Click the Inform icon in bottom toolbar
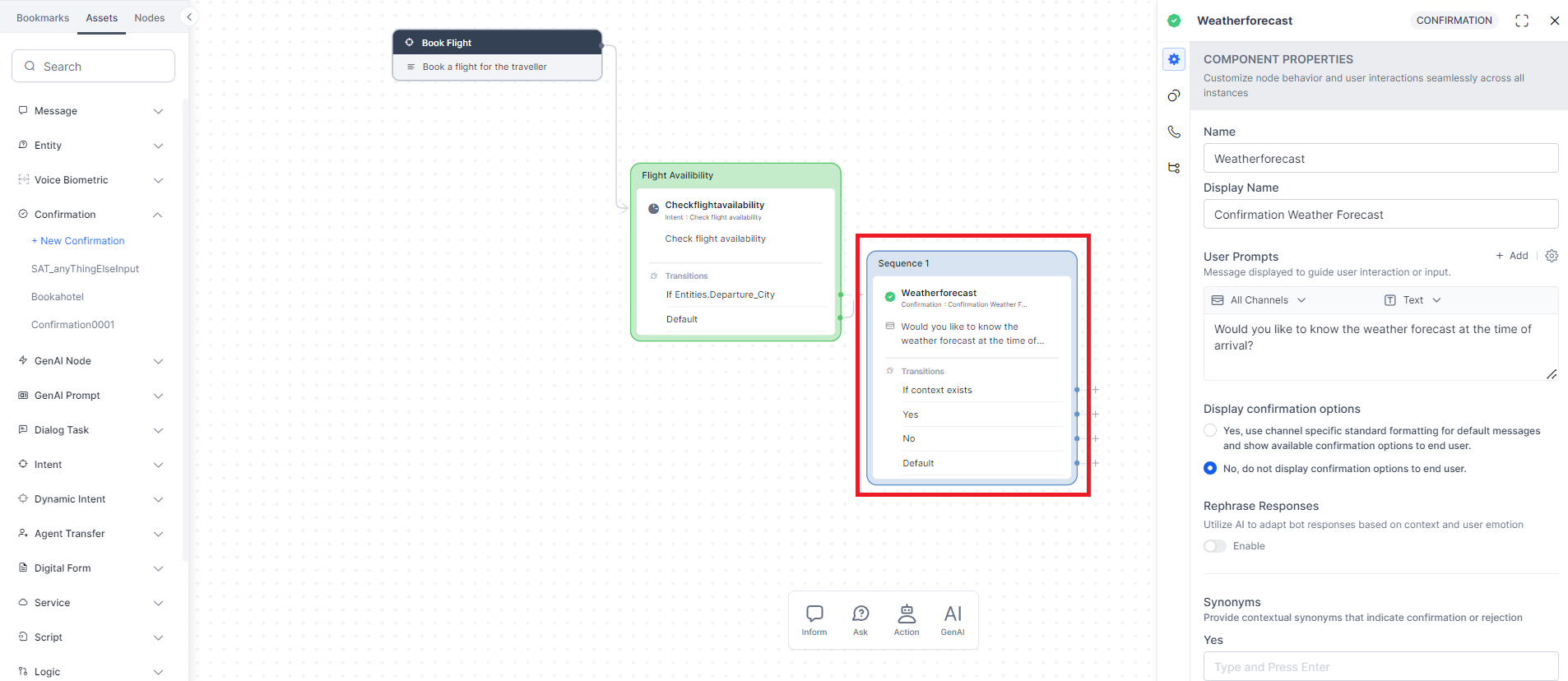Viewport: 1568px width, 681px height. pos(814,619)
